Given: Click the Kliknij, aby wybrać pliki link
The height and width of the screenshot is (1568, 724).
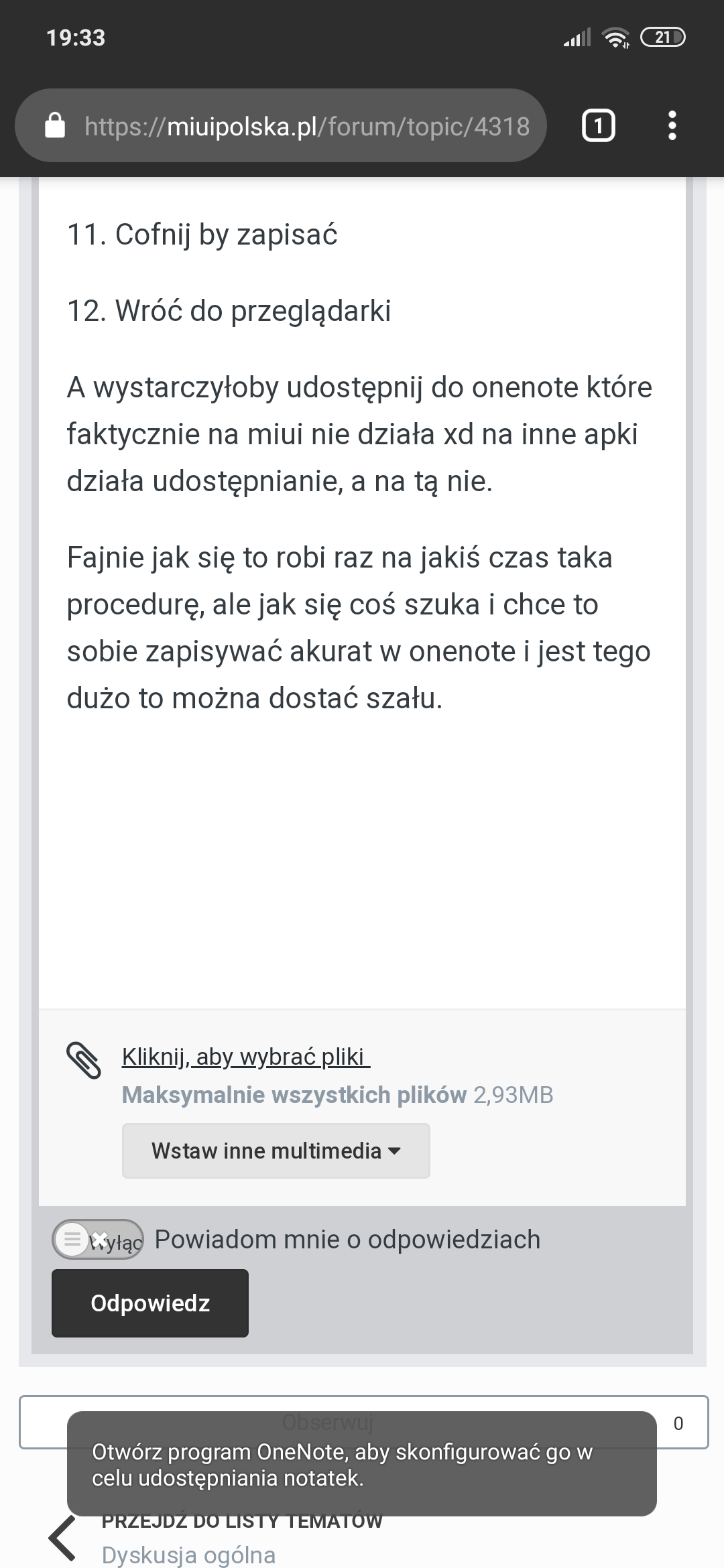Looking at the screenshot, I should (245, 1057).
